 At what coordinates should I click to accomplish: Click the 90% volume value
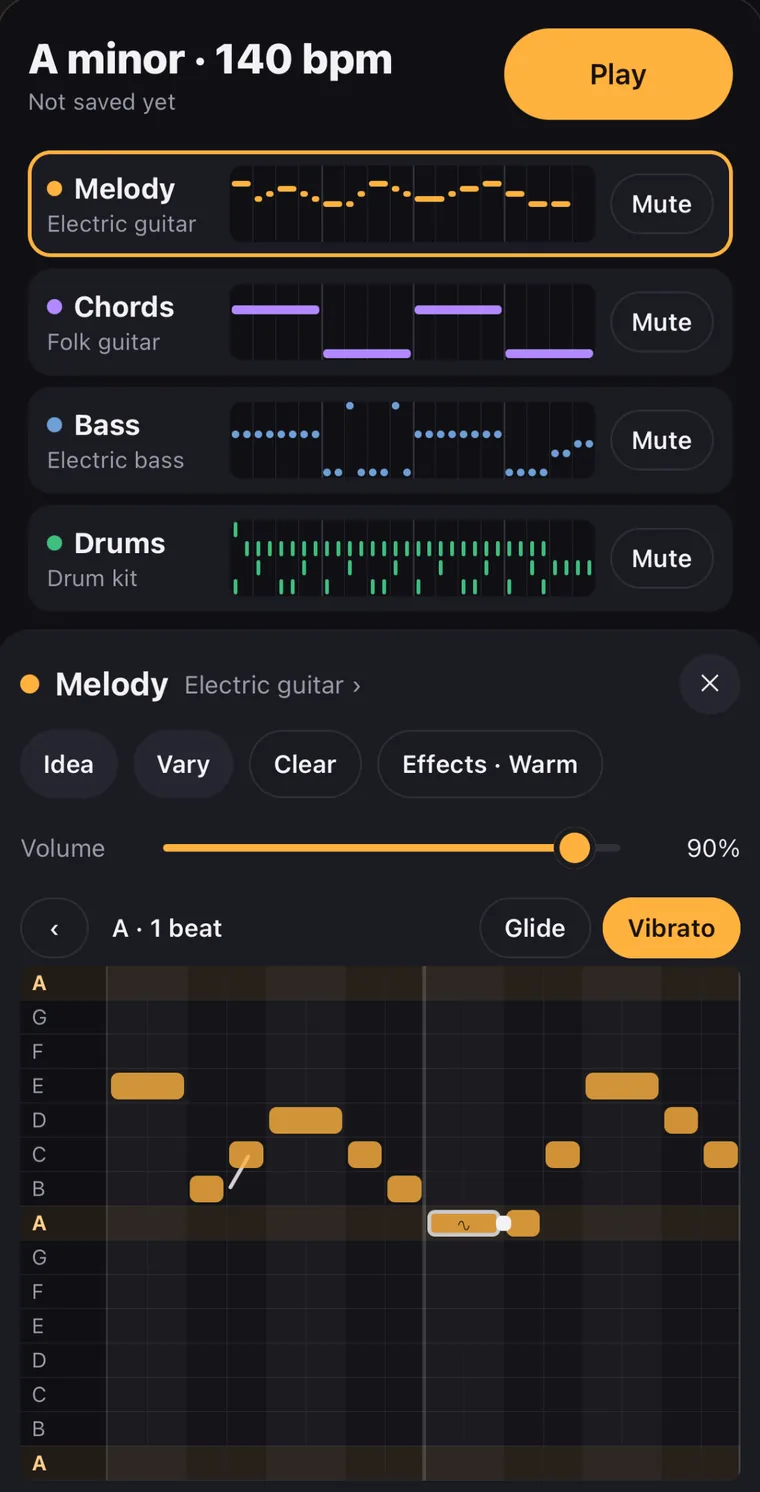(713, 848)
